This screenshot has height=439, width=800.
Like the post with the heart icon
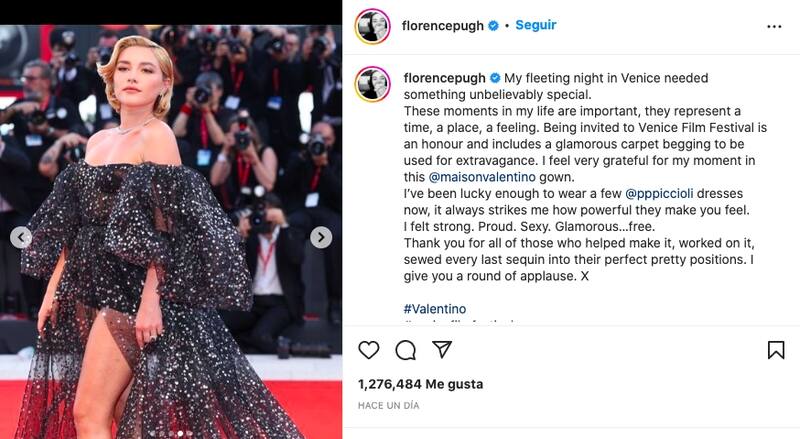pyautogui.click(x=368, y=350)
